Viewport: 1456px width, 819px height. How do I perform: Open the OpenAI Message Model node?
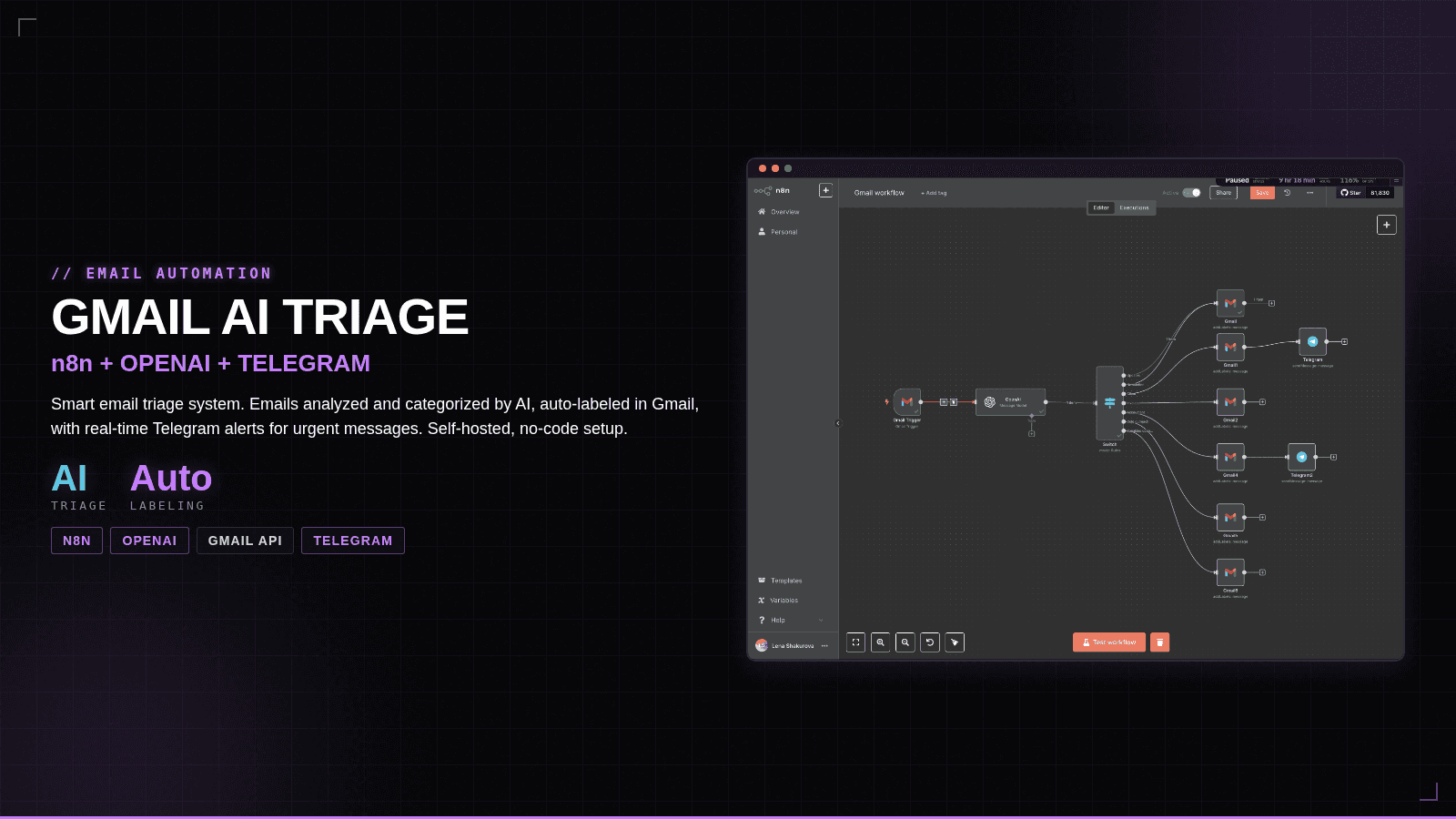(1010, 401)
